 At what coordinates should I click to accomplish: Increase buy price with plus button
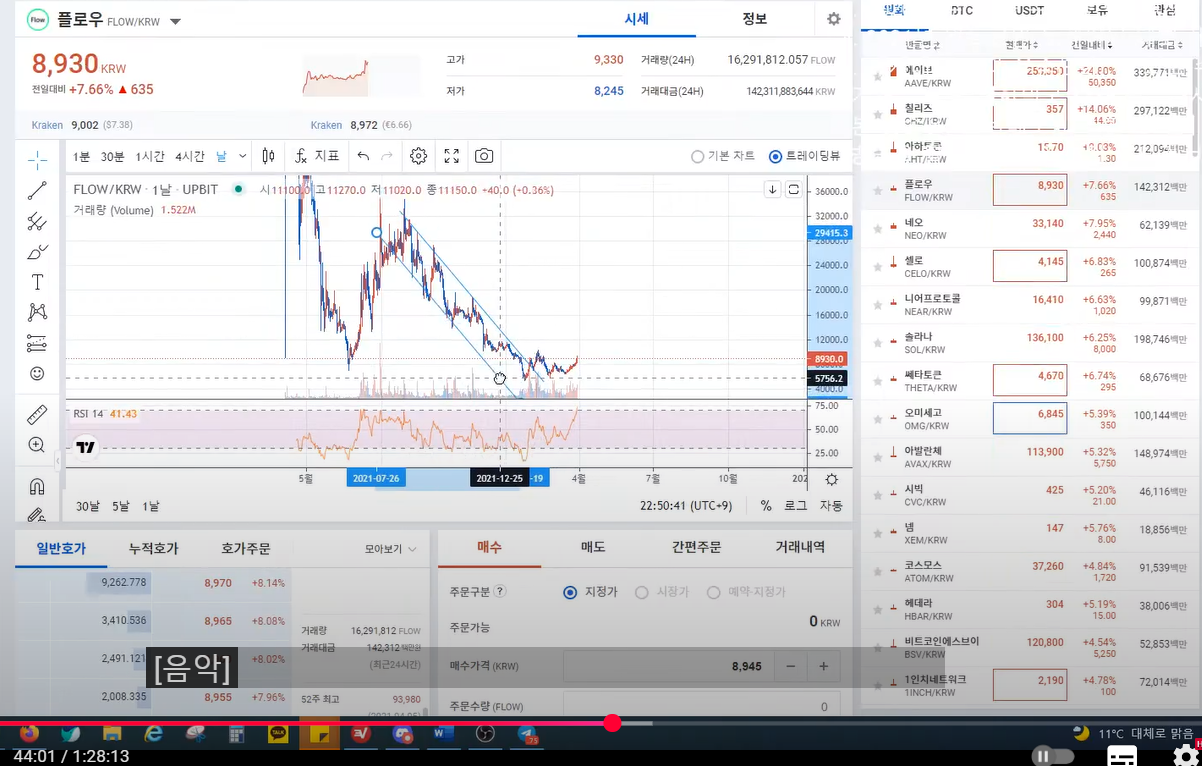coord(824,666)
